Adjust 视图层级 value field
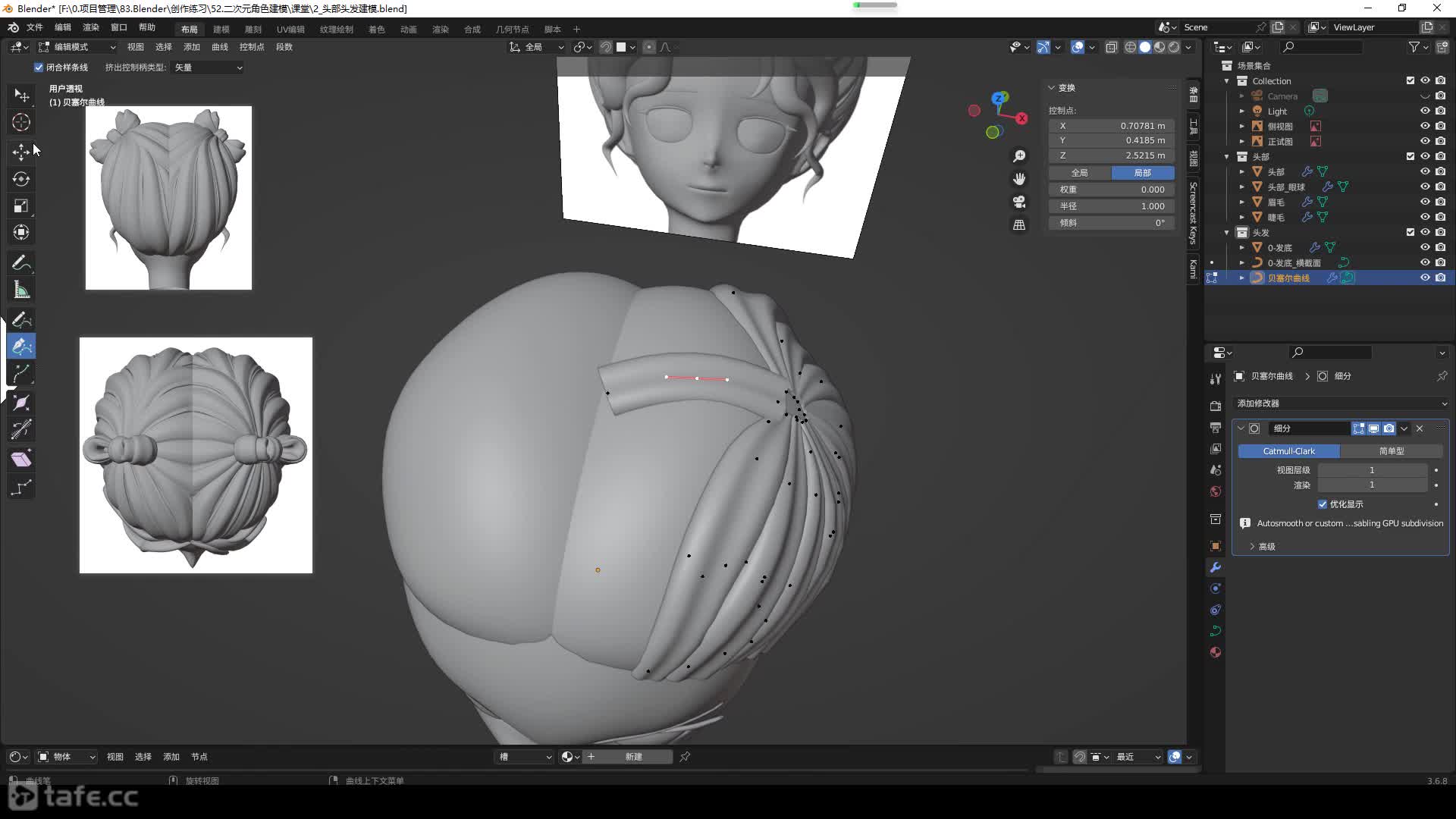The height and width of the screenshot is (819, 1456). (x=1373, y=470)
